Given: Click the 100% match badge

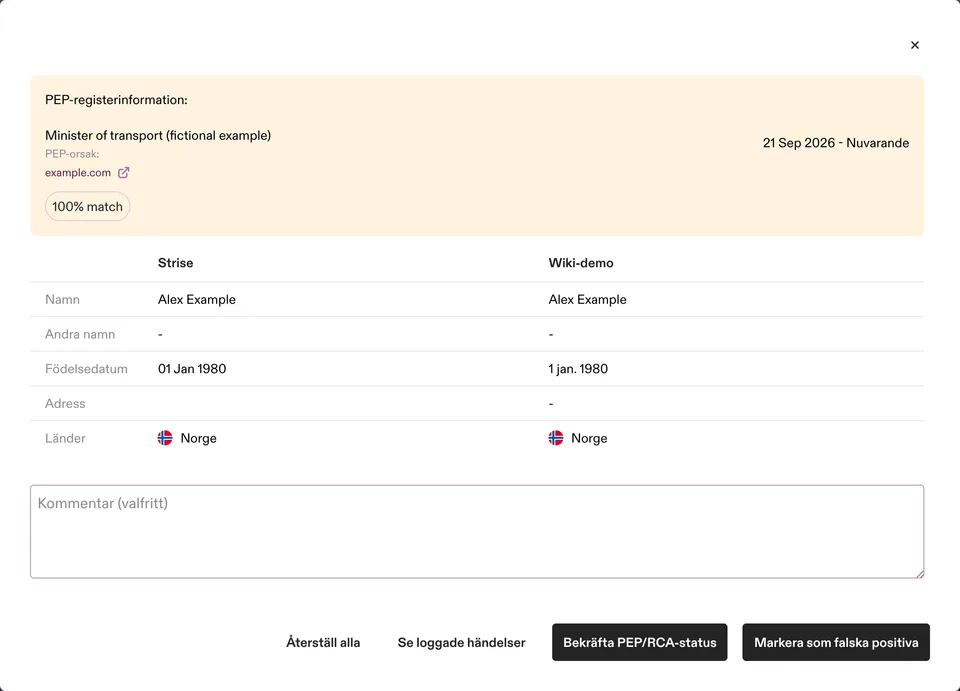Looking at the screenshot, I should point(88,207).
